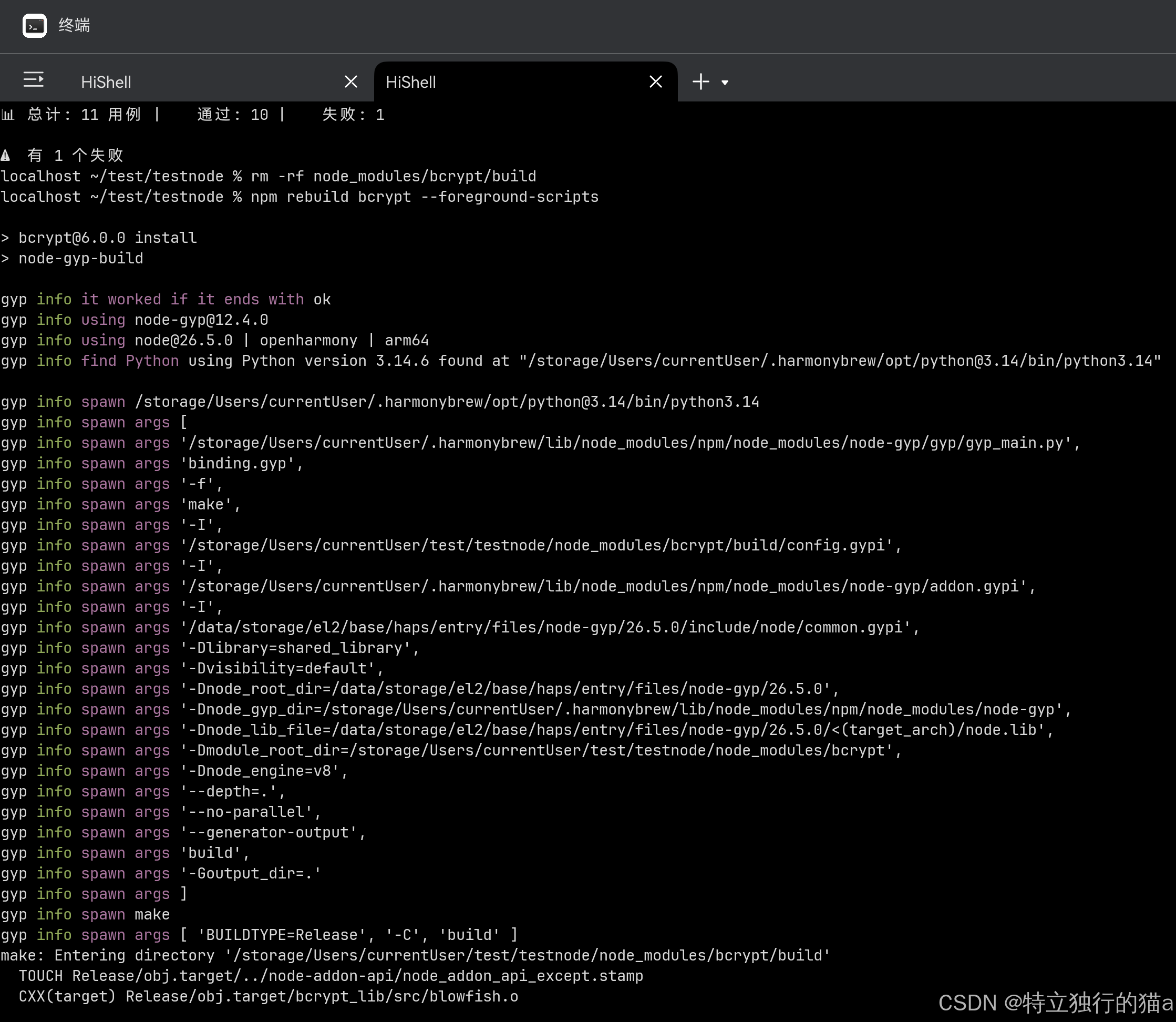This screenshot has width=1176, height=1022.
Task: Click the bar chart icon beside 总计
Action: point(8,115)
